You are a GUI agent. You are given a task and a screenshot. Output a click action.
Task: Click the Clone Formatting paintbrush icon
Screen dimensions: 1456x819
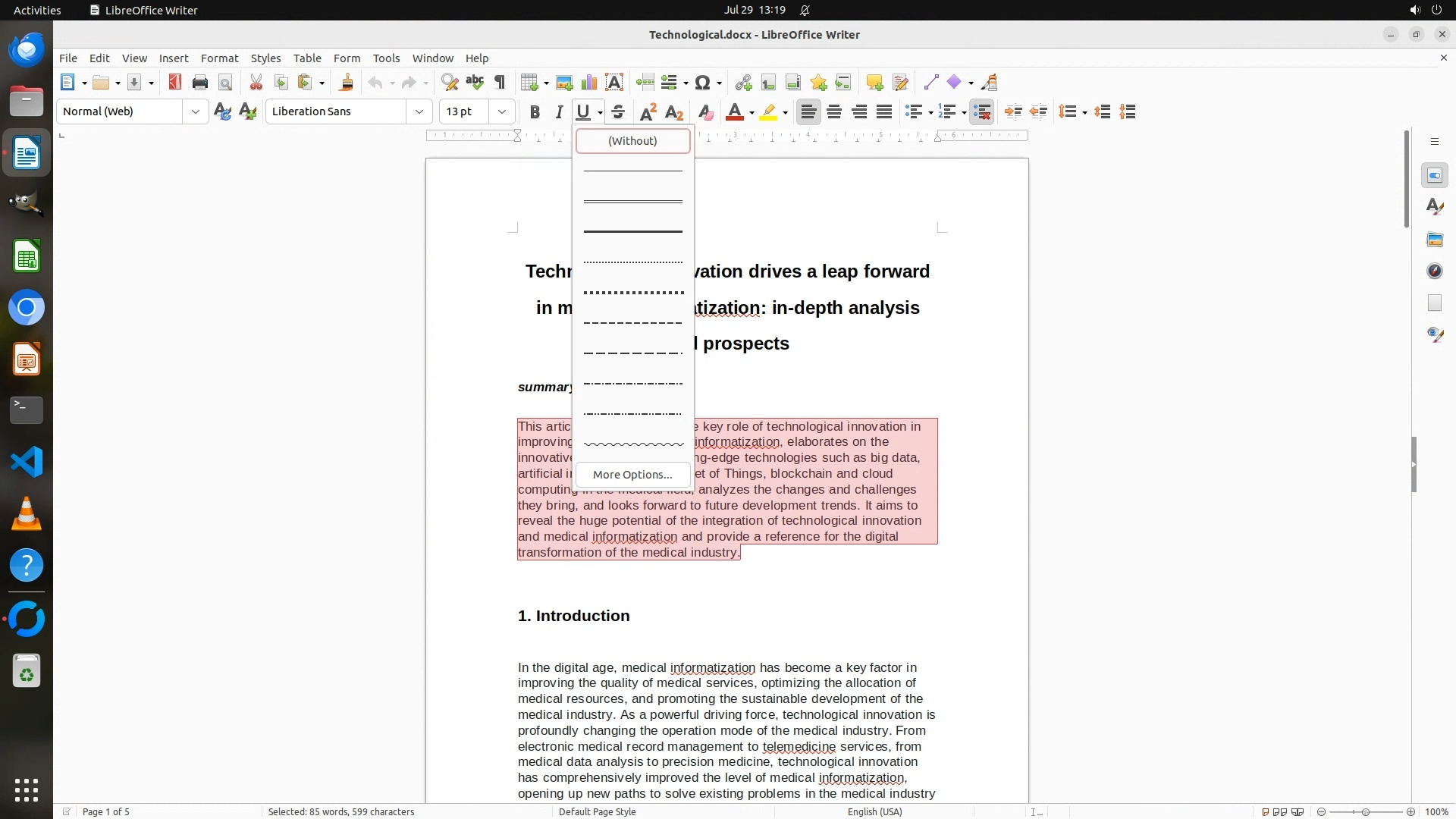tap(347, 83)
